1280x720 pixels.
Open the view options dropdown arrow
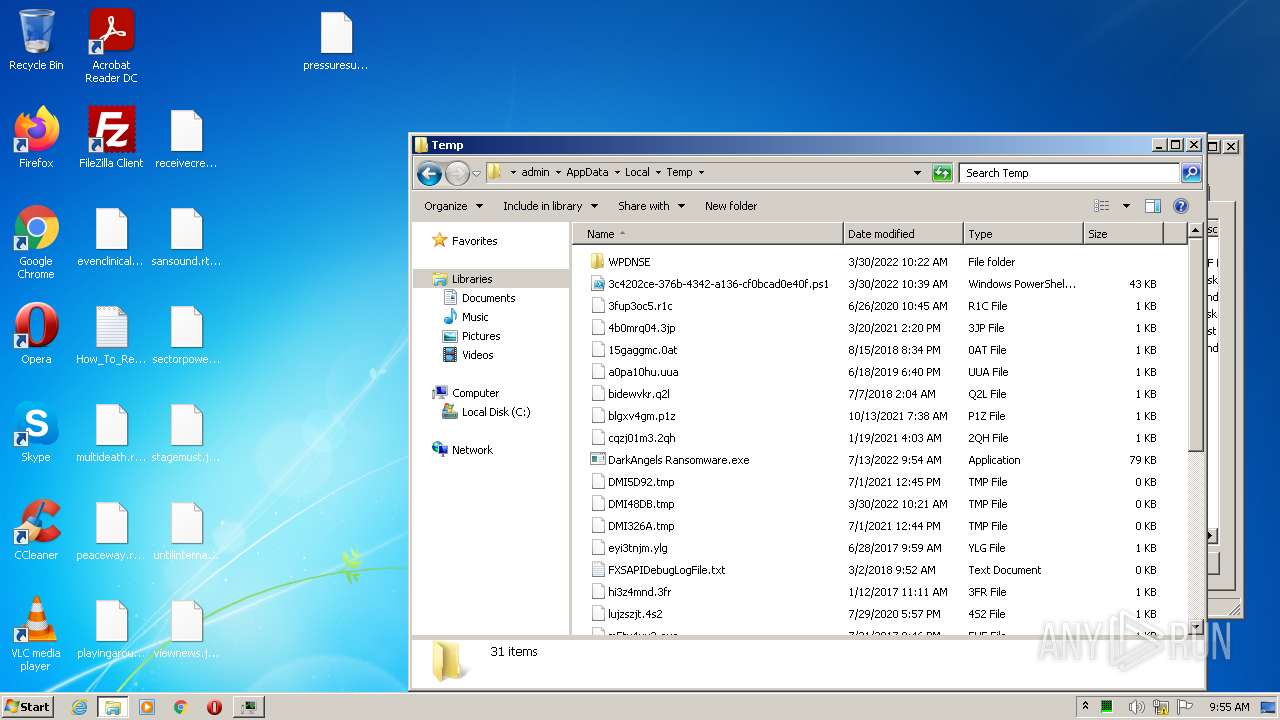point(1126,206)
